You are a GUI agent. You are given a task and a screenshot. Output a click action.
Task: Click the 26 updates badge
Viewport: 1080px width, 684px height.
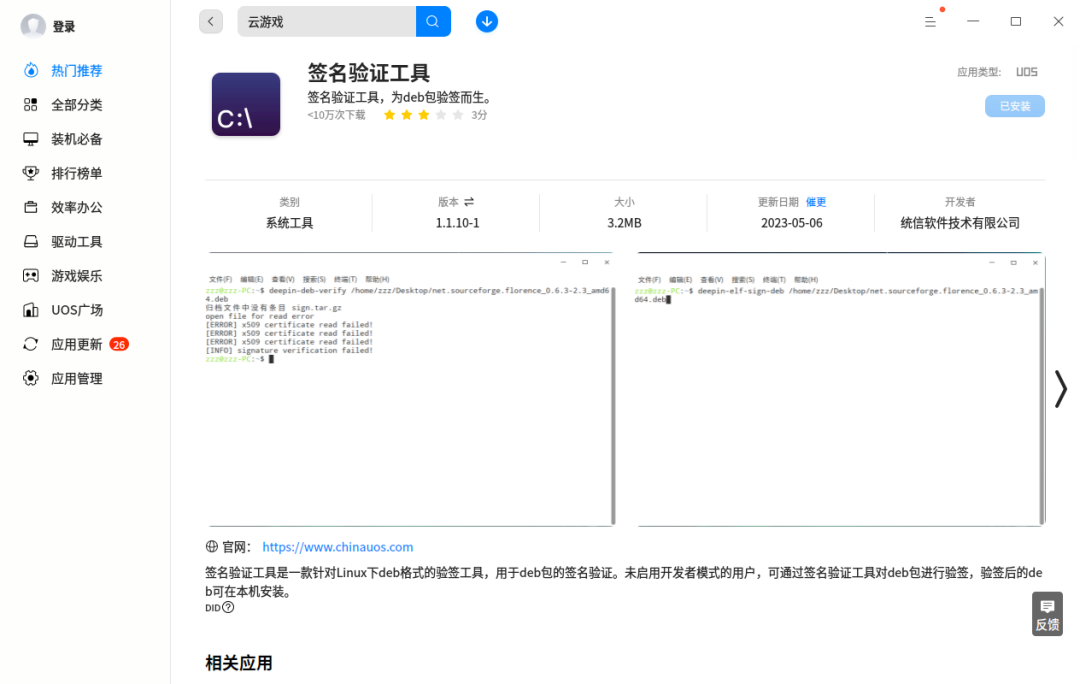click(x=119, y=344)
